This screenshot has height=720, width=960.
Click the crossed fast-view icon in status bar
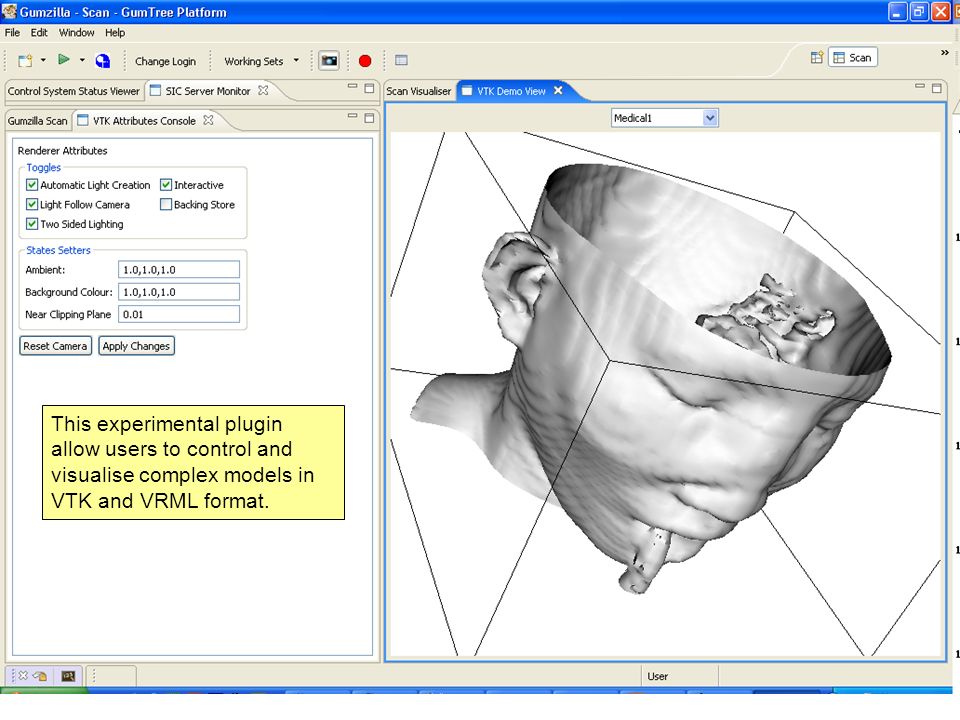click(x=23, y=675)
